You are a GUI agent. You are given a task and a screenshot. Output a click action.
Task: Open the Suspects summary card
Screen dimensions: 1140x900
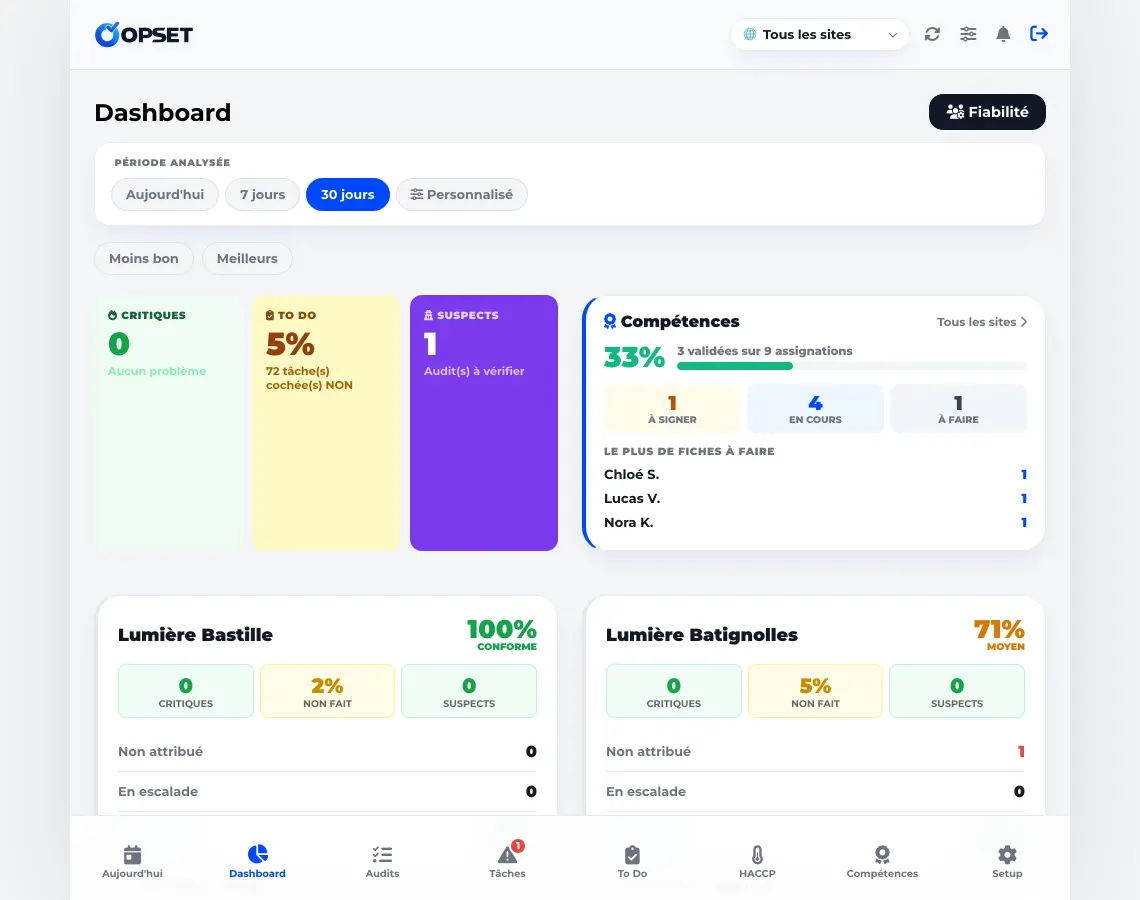tap(484, 422)
